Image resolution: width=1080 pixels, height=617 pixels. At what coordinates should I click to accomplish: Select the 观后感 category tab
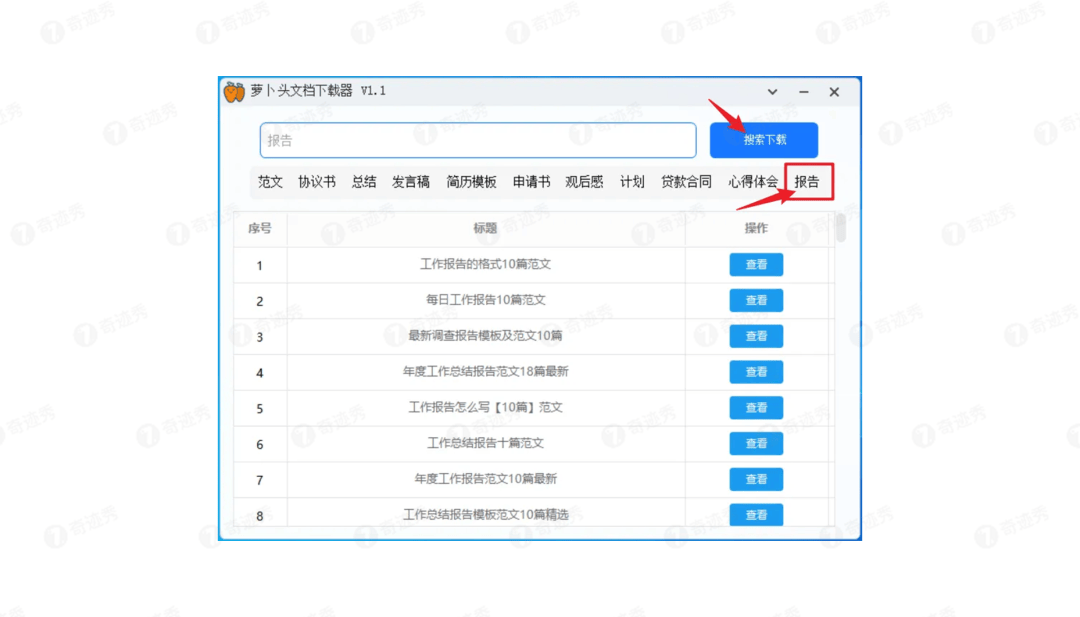click(x=584, y=182)
